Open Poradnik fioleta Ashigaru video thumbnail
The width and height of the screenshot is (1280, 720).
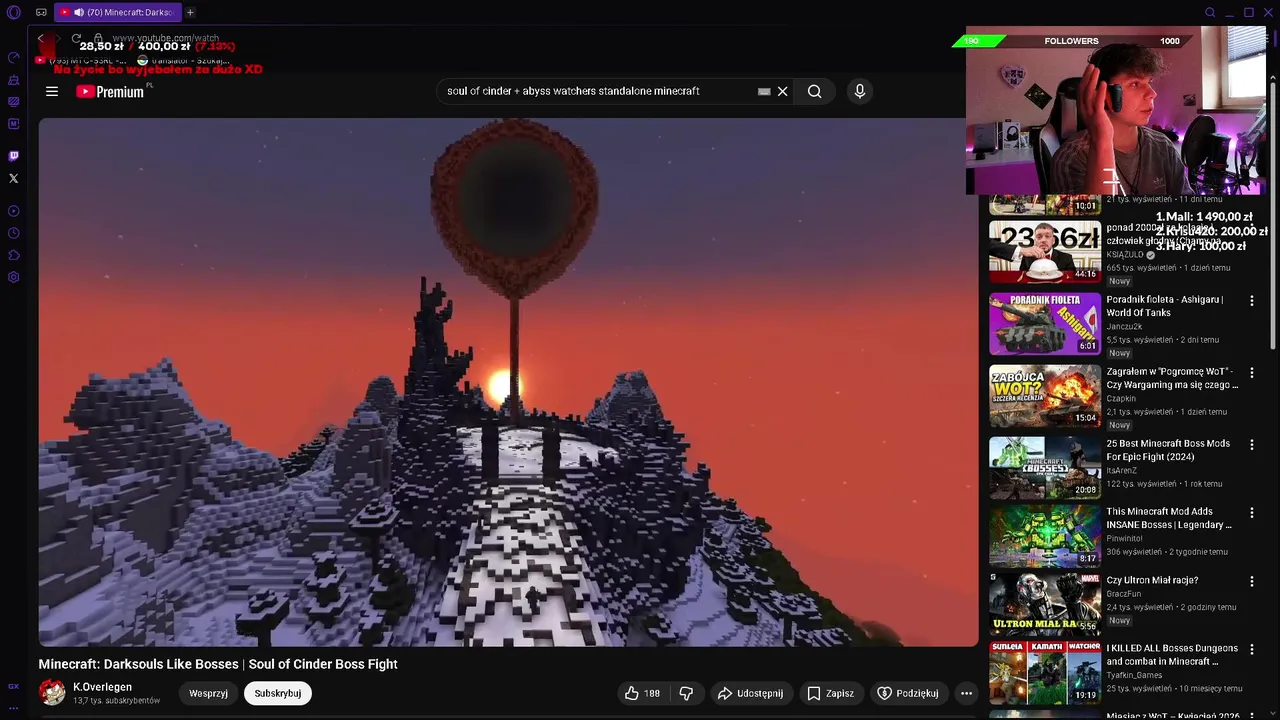click(1045, 324)
